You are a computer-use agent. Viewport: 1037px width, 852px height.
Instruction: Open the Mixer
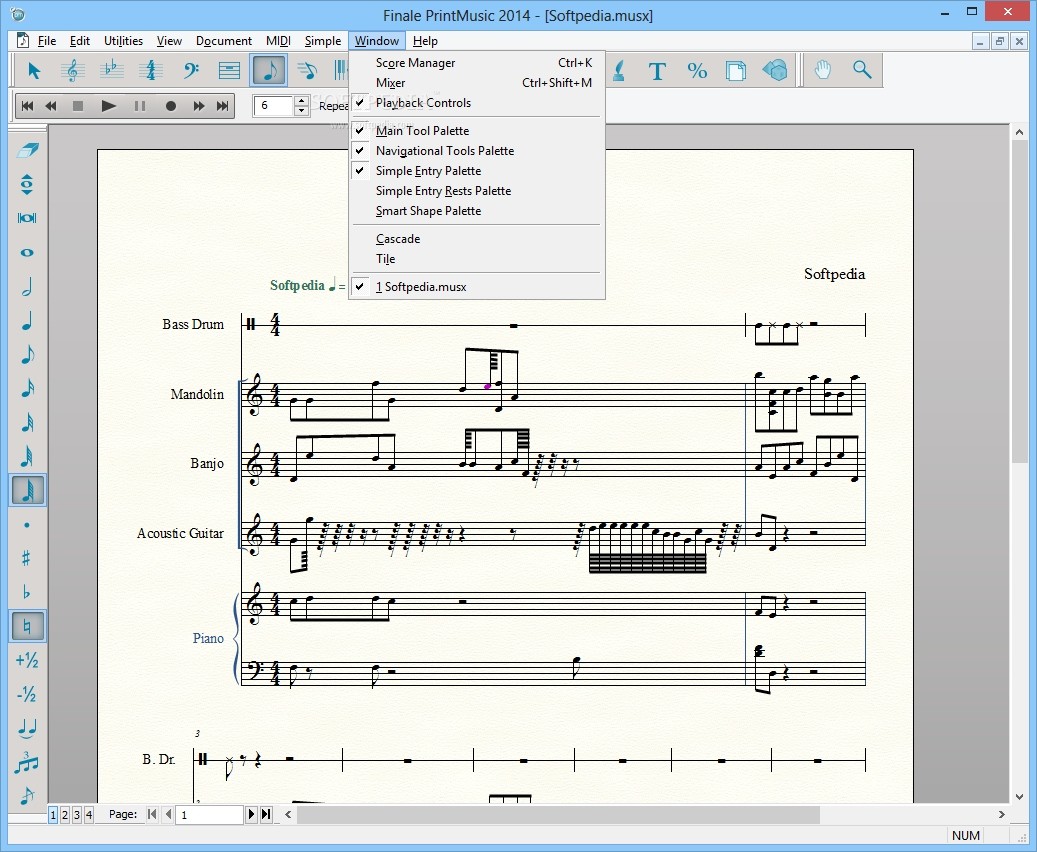[x=476, y=83]
